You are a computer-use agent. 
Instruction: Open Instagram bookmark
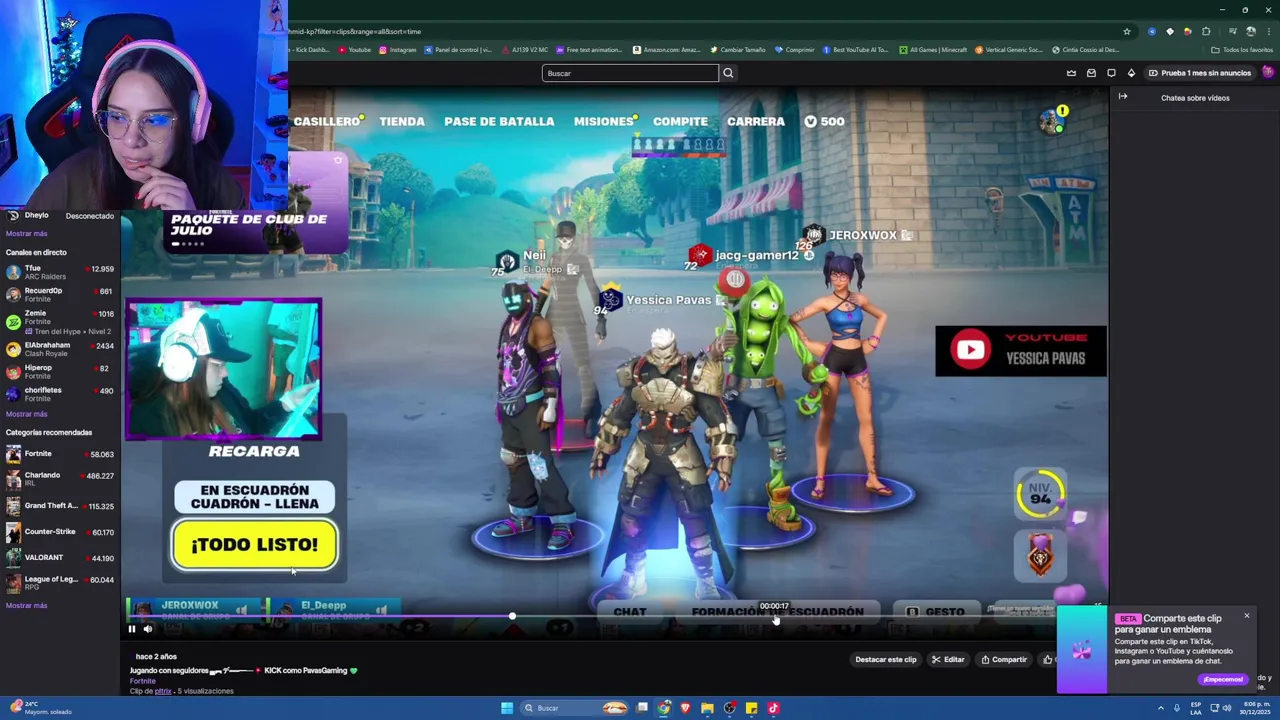(x=398, y=50)
